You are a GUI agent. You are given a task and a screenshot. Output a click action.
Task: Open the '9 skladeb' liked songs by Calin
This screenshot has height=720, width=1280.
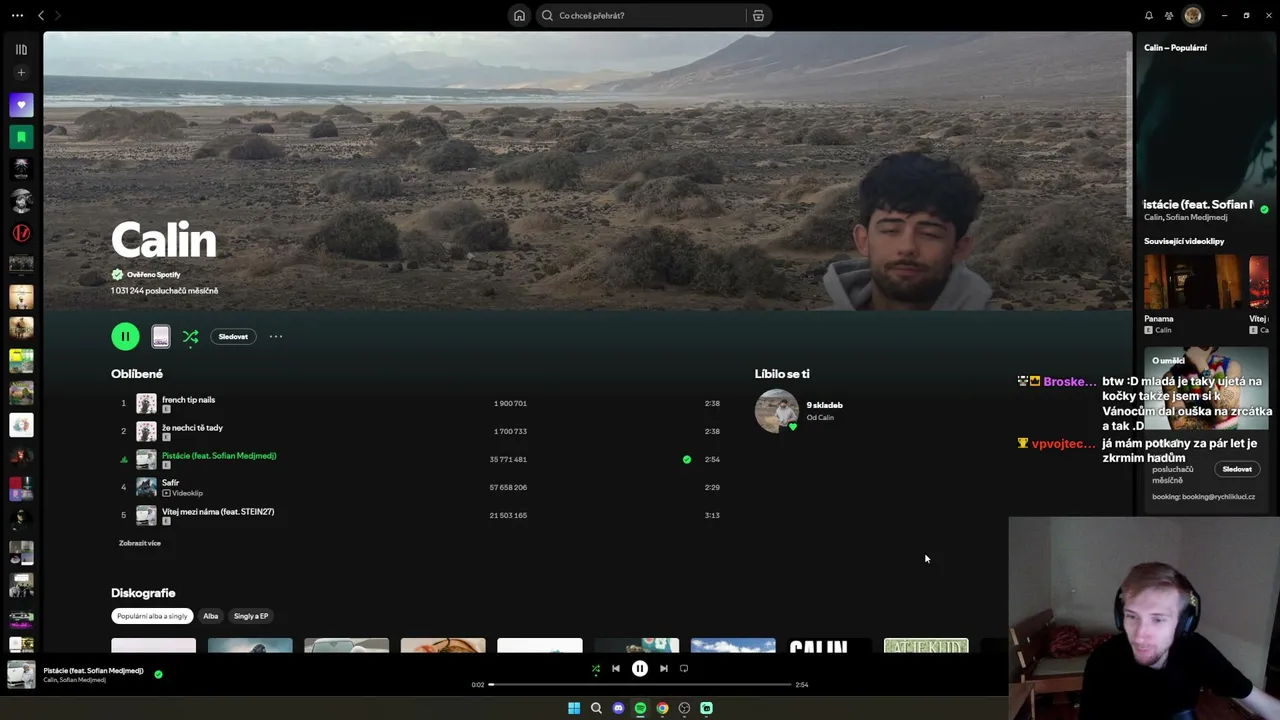tap(825, 405)
